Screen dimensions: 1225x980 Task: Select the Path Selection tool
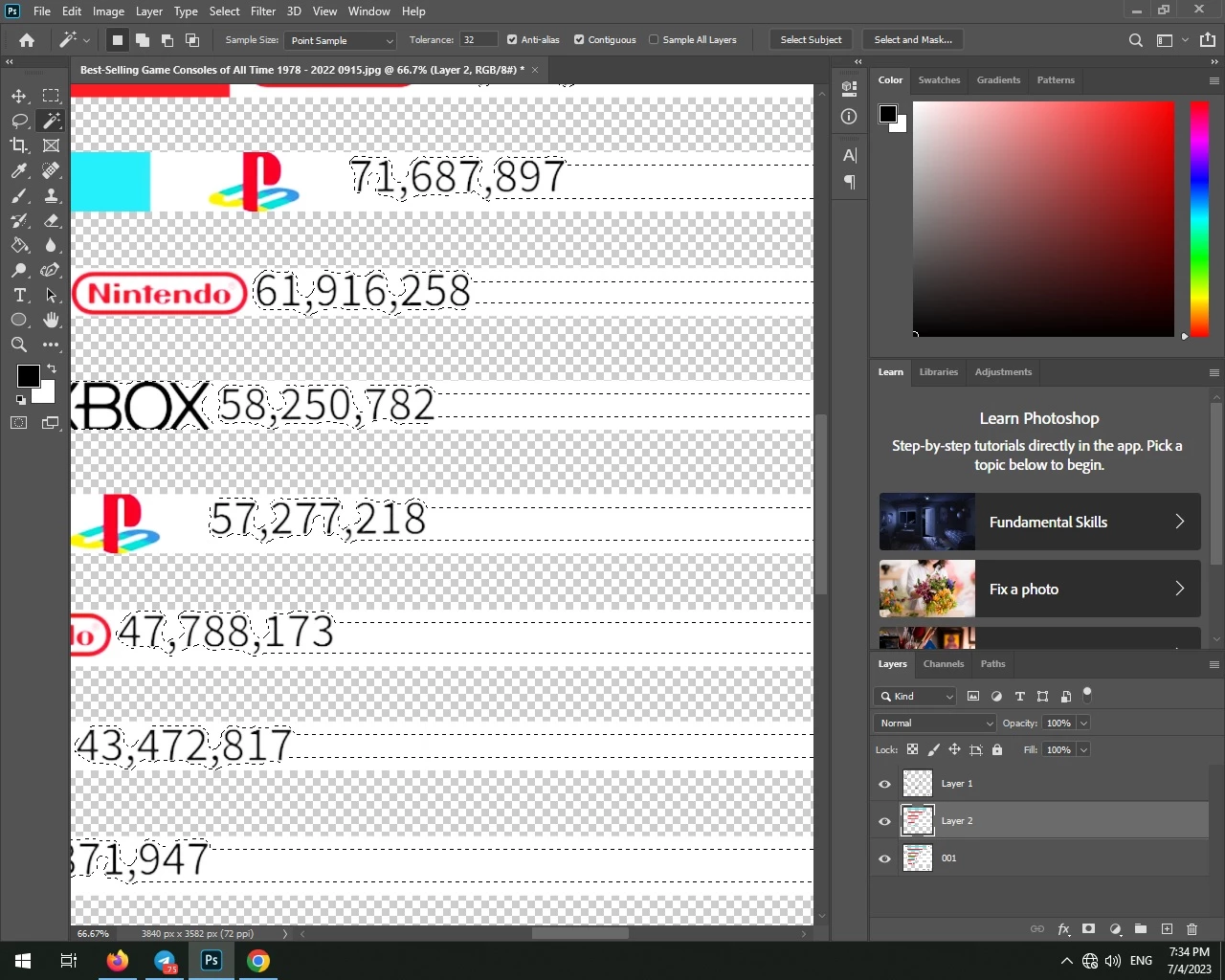pos(52,295)
